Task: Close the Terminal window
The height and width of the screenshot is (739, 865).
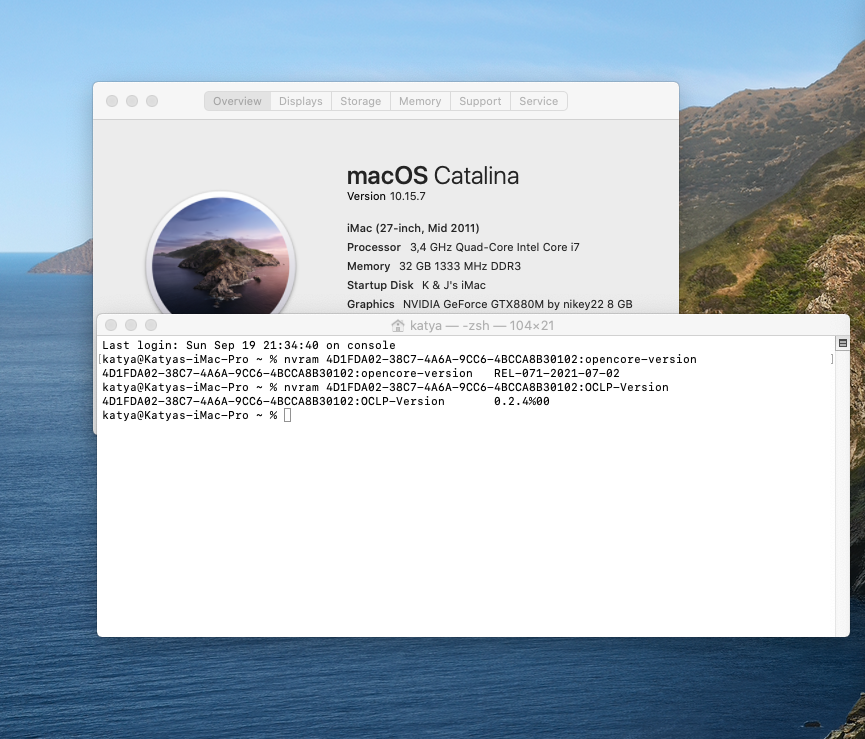Action: [111, 325]
